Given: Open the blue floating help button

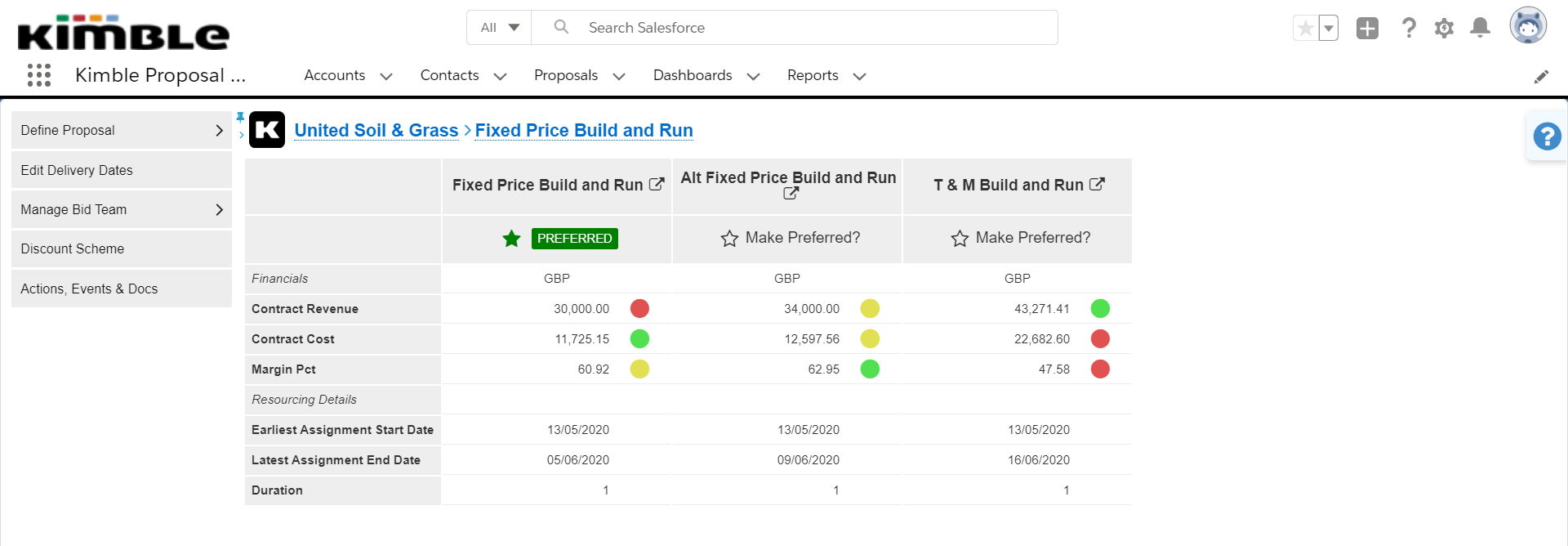Looking at the screenshot, I should pyautogui.click(x=1547, y=136).
